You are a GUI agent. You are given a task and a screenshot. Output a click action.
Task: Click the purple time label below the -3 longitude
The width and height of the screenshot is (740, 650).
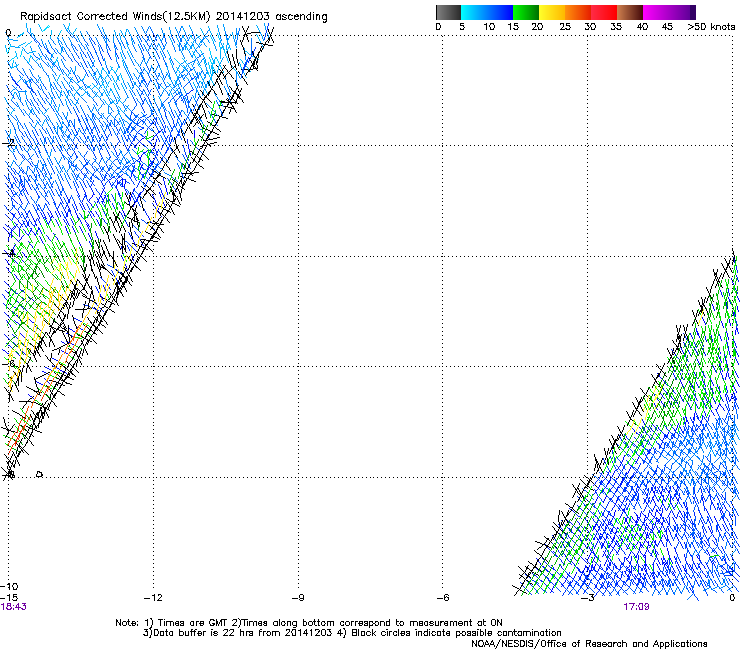636,607
